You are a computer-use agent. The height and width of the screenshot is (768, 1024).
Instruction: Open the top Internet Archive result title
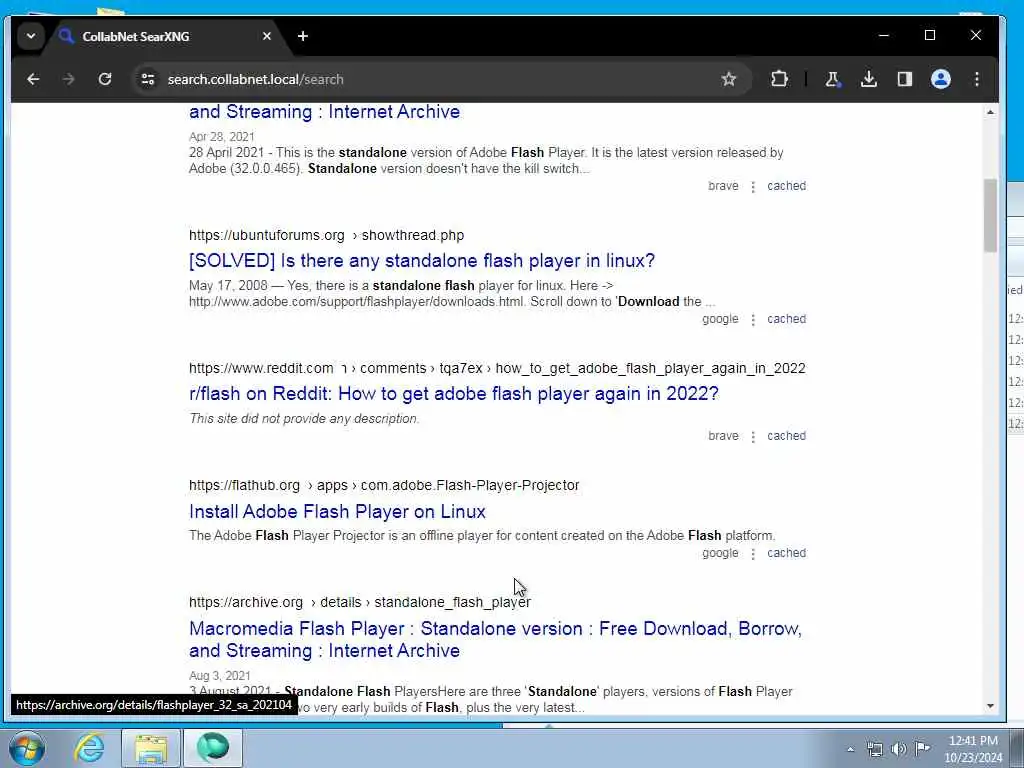coord(324,112)
